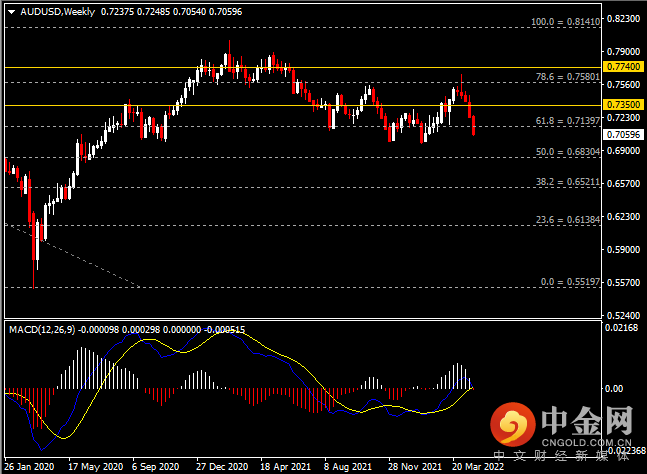647x474 pixels.
Task: Select the 0.0 = 0.55197 Fibonacci label
Action: [x=570, y=282]
